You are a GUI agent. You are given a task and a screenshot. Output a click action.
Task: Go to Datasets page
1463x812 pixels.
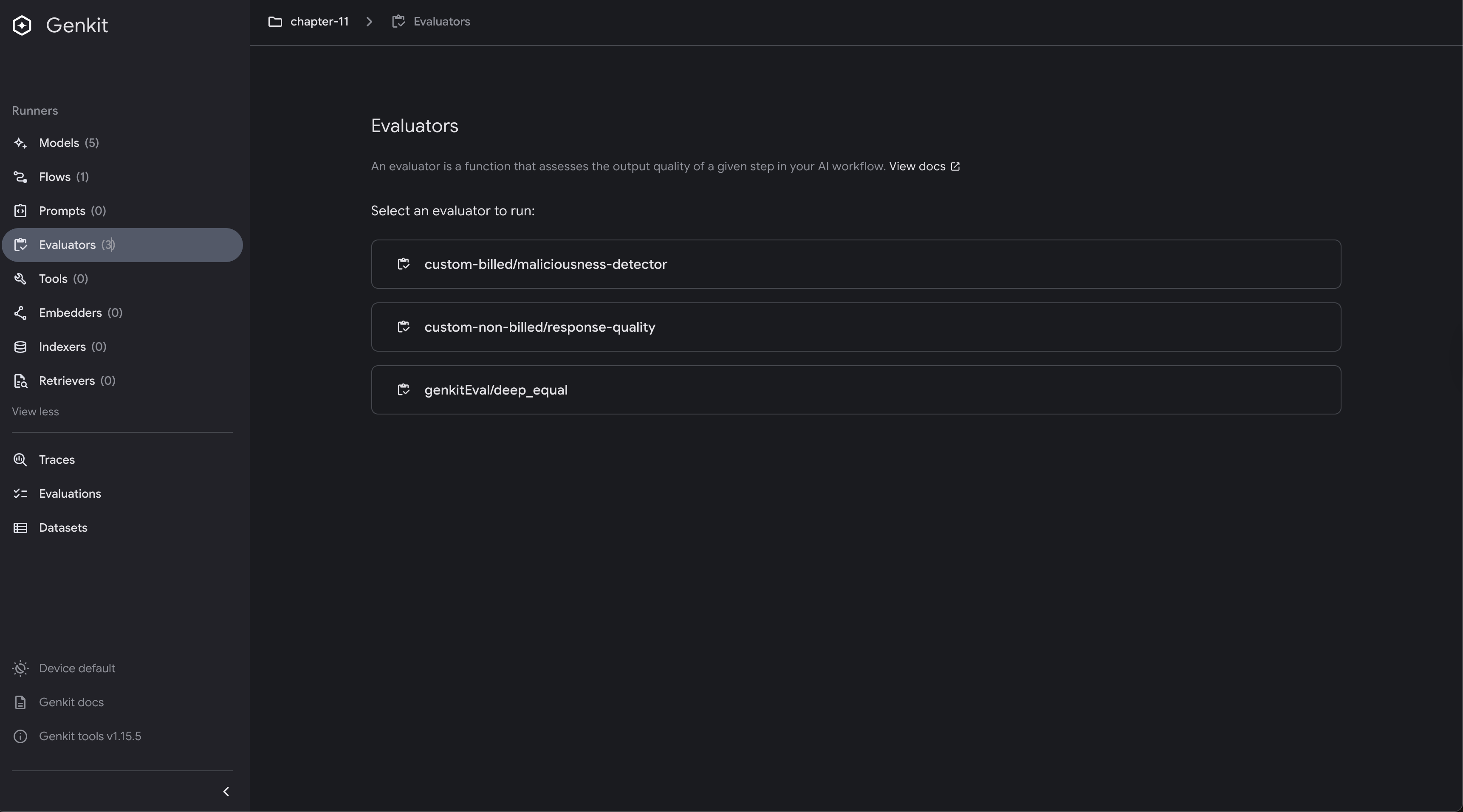[122, 528]
